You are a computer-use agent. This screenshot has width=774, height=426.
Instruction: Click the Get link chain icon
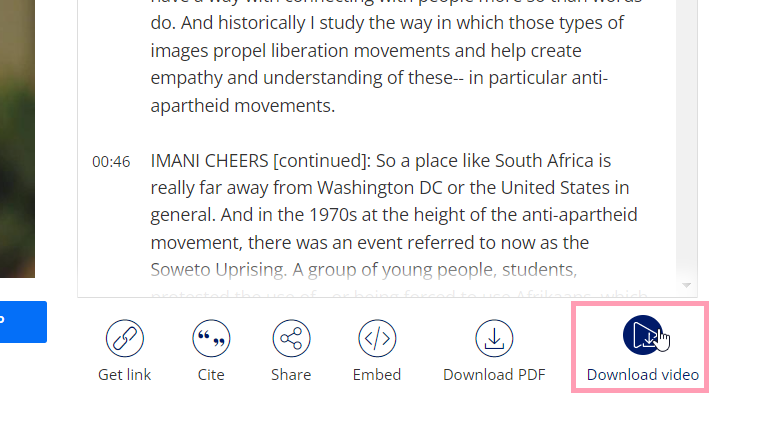point(125,339)
